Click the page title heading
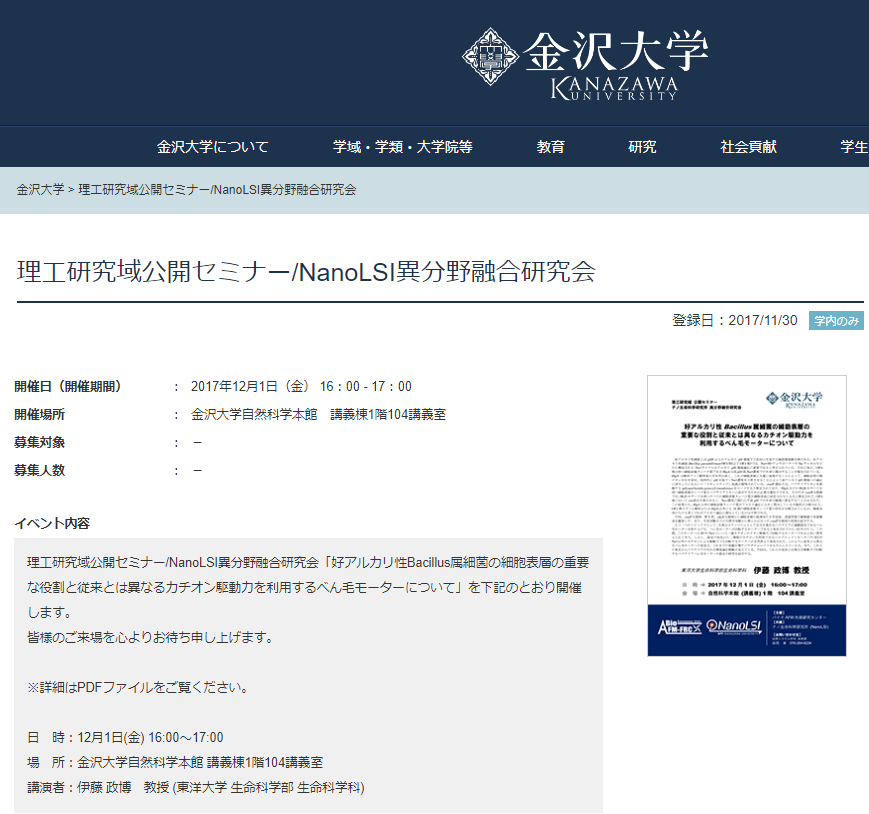 pos(306,271)
